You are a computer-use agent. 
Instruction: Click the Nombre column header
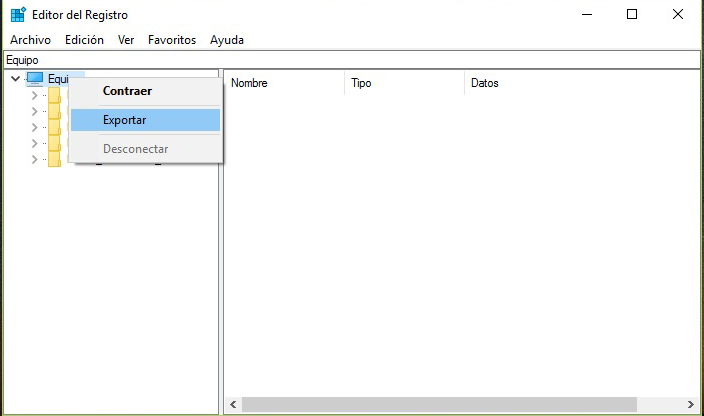click(249, 83)
